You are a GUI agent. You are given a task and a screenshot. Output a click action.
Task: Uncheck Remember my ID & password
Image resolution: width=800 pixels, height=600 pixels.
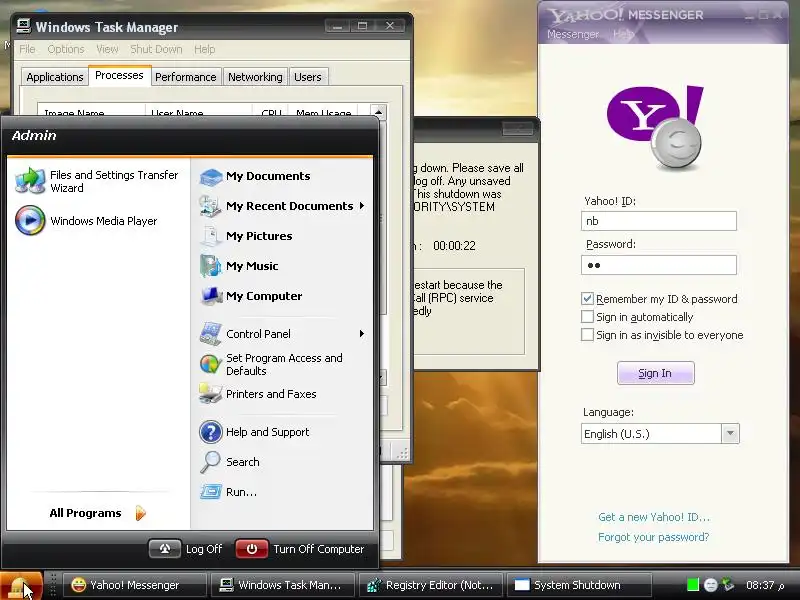587,298
